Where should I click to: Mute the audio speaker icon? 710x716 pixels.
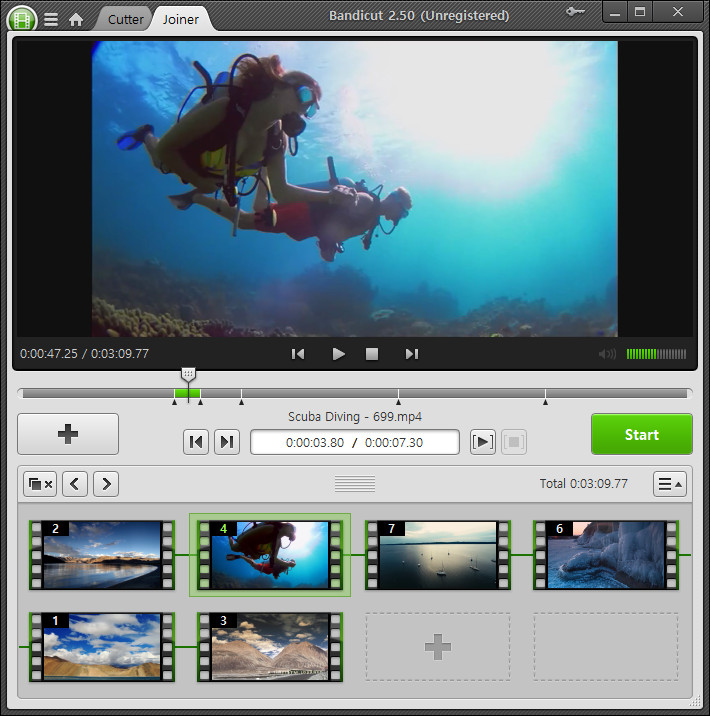[x=607, y=354]
